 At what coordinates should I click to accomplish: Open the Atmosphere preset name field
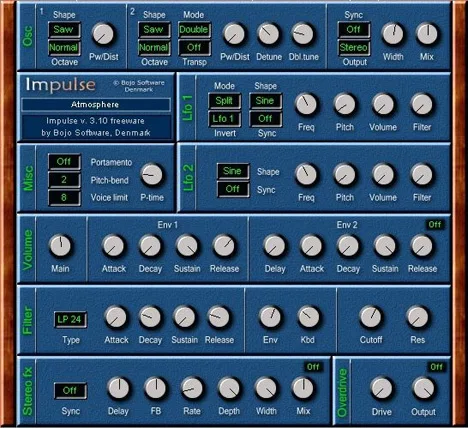[96, 105]
